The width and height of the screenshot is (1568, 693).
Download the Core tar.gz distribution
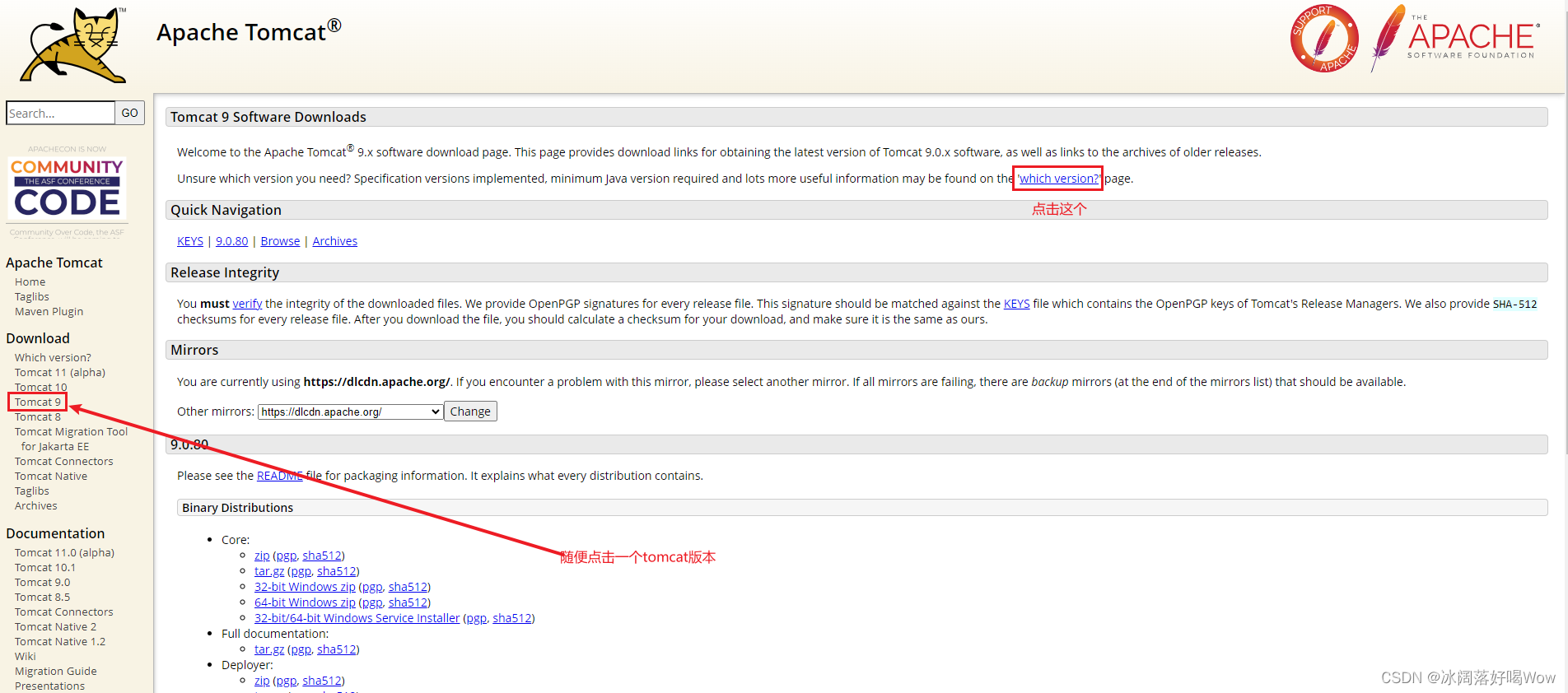tap(269, 571)
